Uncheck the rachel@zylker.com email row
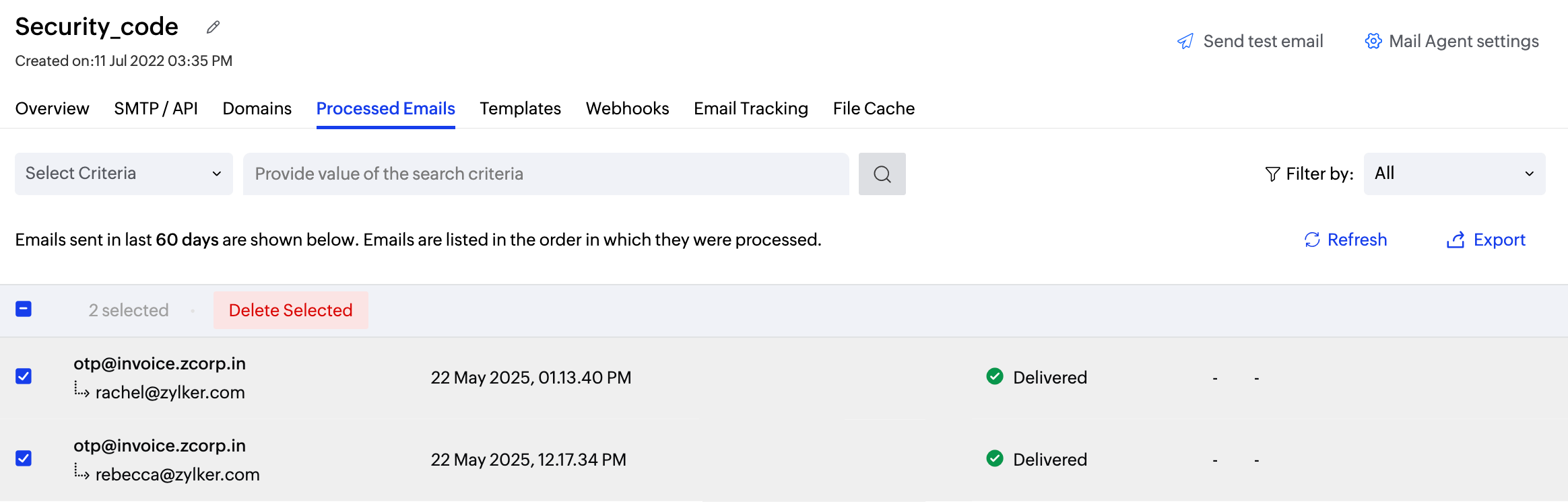Viewport: 1568px width, 502px height. pyautogui.click(x=24, y=376)
